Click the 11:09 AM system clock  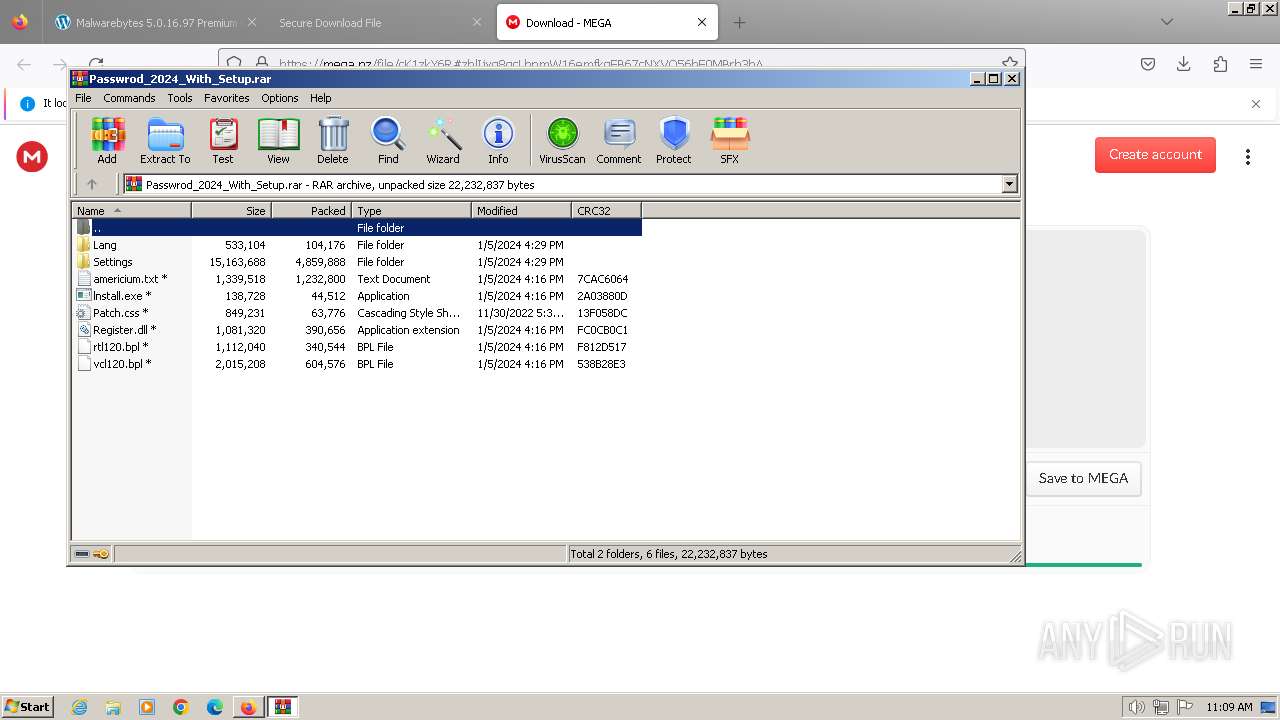click(x=1229, y=707)
